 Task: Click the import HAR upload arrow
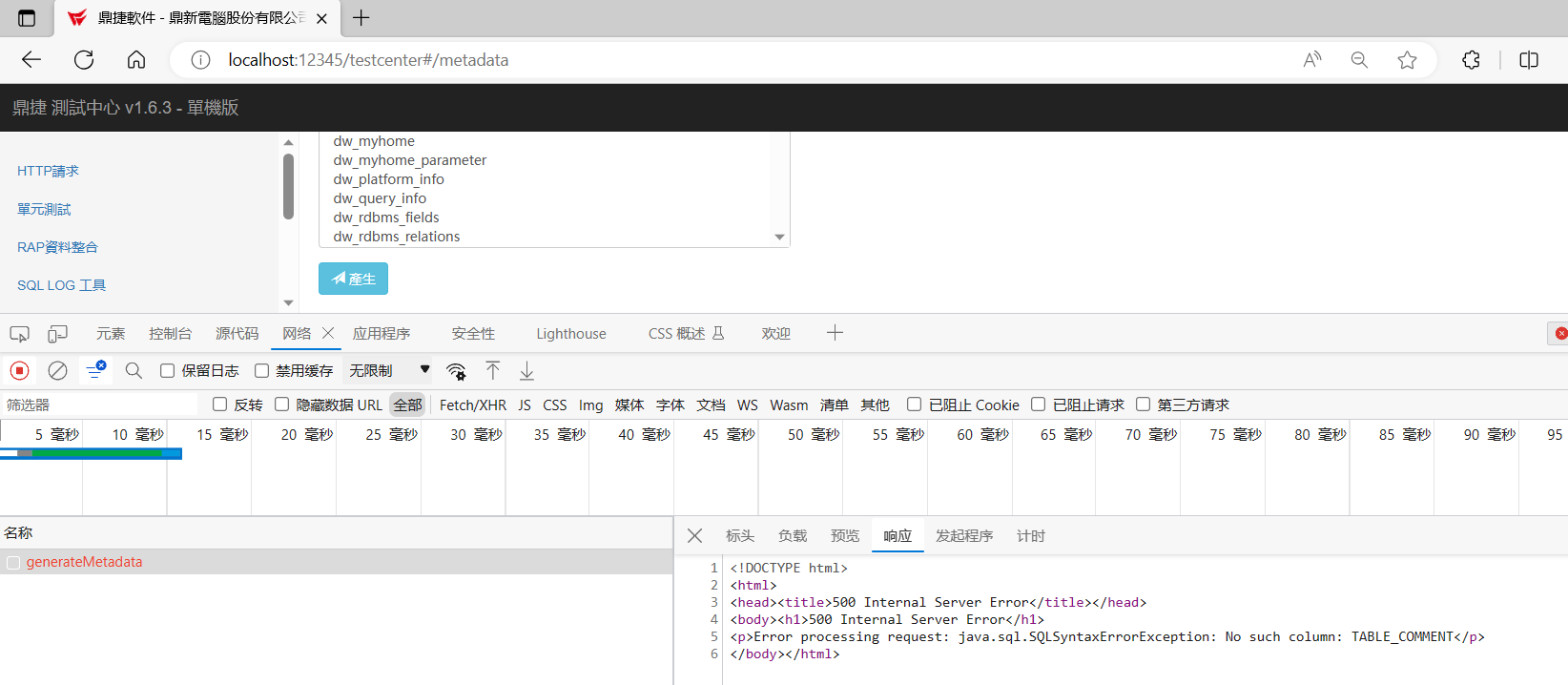pos(492,370)
